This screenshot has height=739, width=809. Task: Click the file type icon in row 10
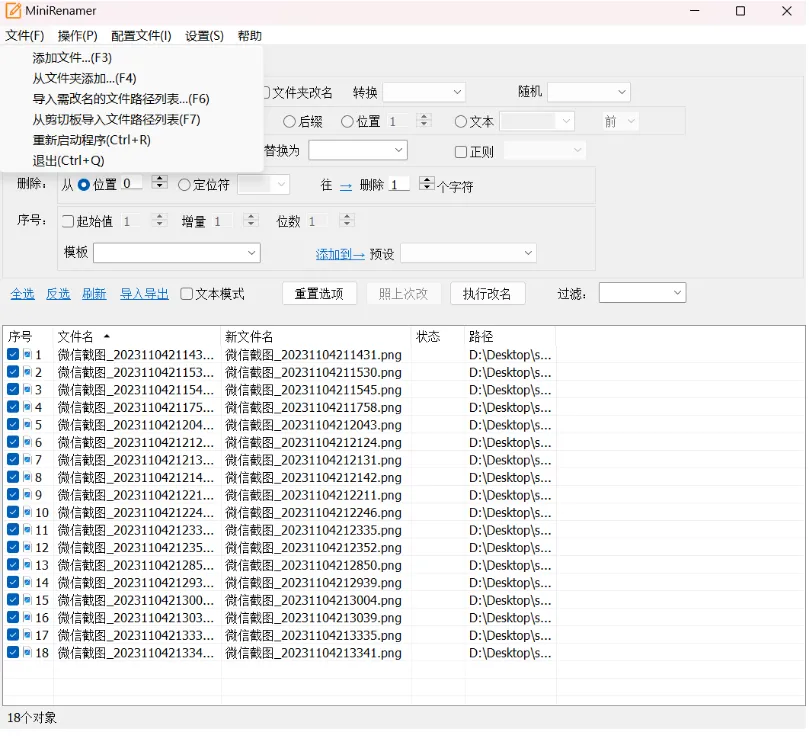27,512
